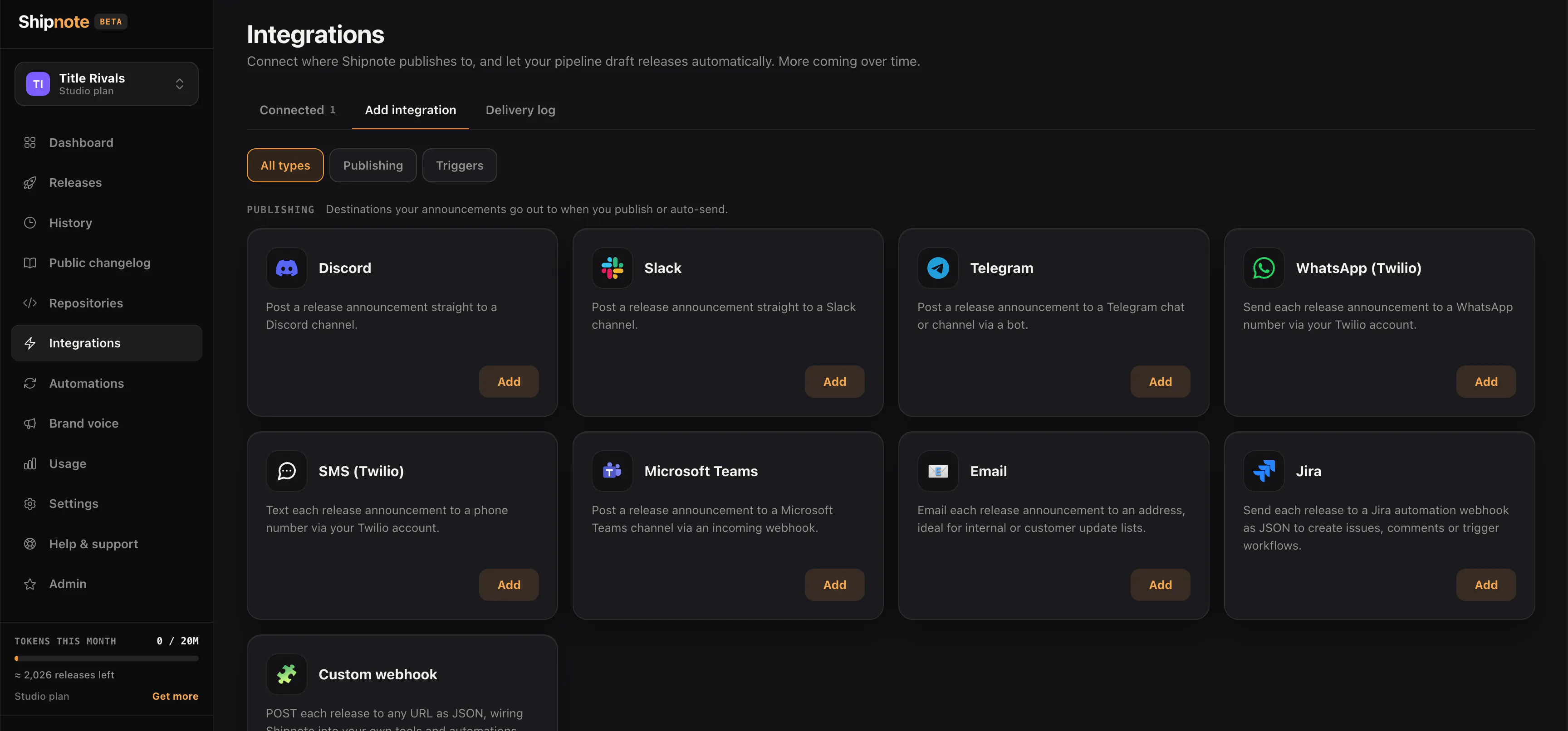Open Settings from sidebar

click(107, 503)
